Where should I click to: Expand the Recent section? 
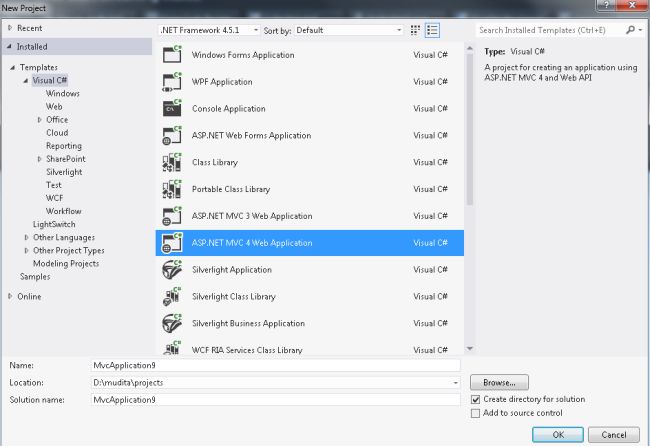(10, 28)
